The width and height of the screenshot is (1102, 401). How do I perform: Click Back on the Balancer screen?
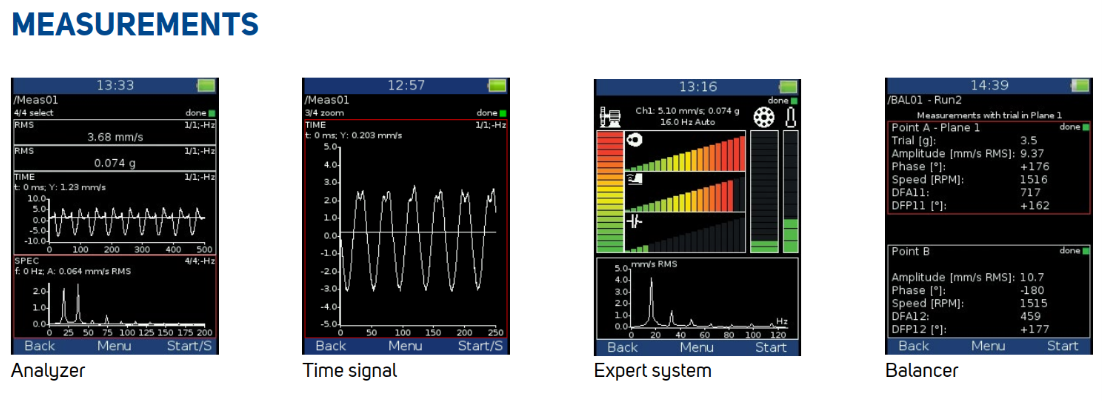pos(914,346)
